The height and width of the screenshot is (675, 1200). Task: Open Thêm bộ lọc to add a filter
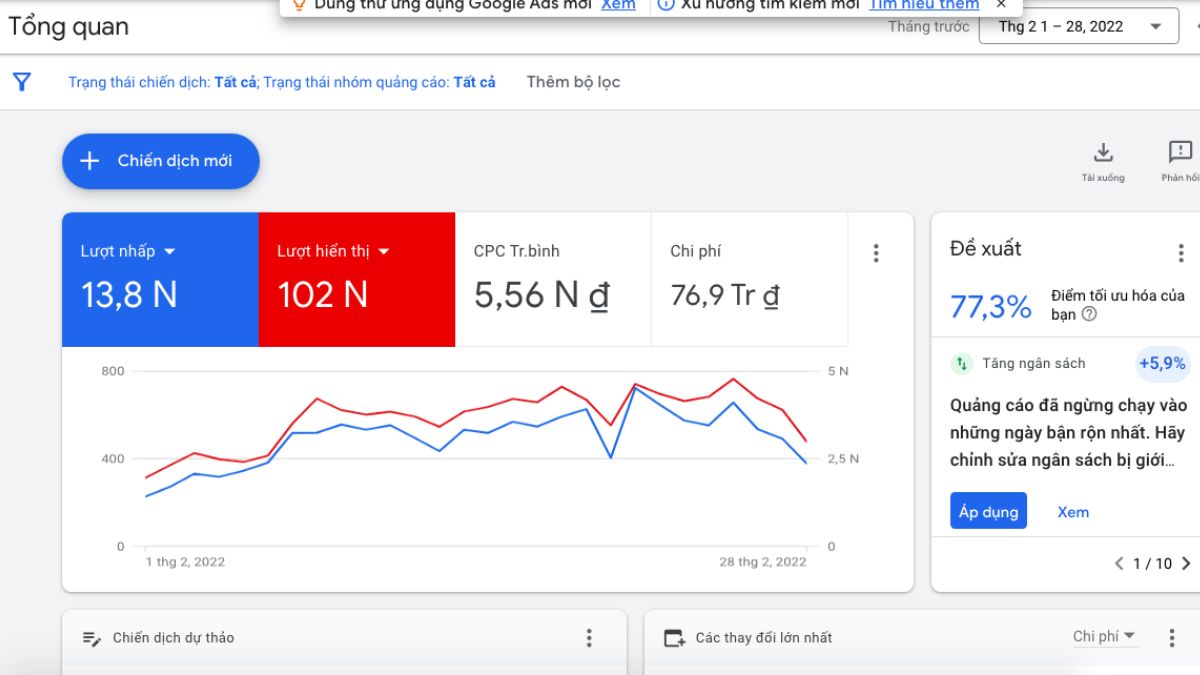tap(573, 82)
